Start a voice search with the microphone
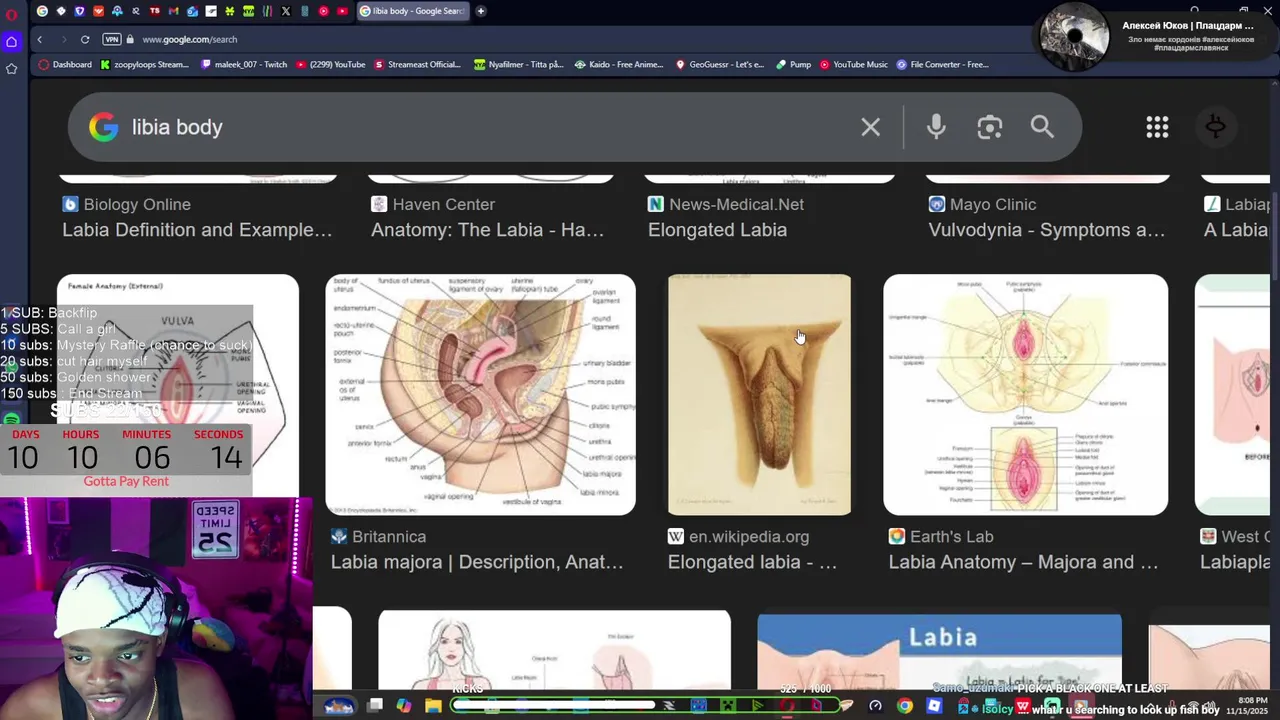 tap(936, 127)
